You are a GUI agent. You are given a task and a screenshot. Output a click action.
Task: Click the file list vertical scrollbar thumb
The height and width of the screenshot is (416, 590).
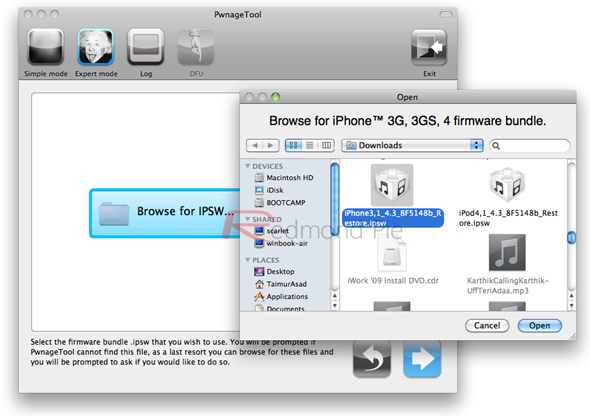[571, 238]
